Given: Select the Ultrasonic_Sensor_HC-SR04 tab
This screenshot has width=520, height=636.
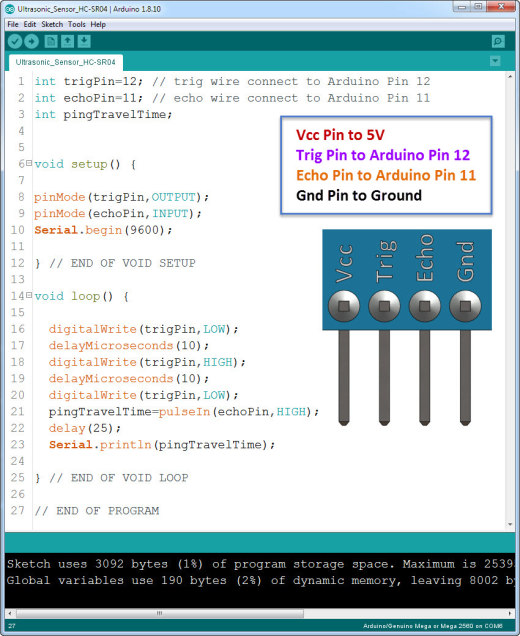Looking at the screenshot, I should click(66, 62).
